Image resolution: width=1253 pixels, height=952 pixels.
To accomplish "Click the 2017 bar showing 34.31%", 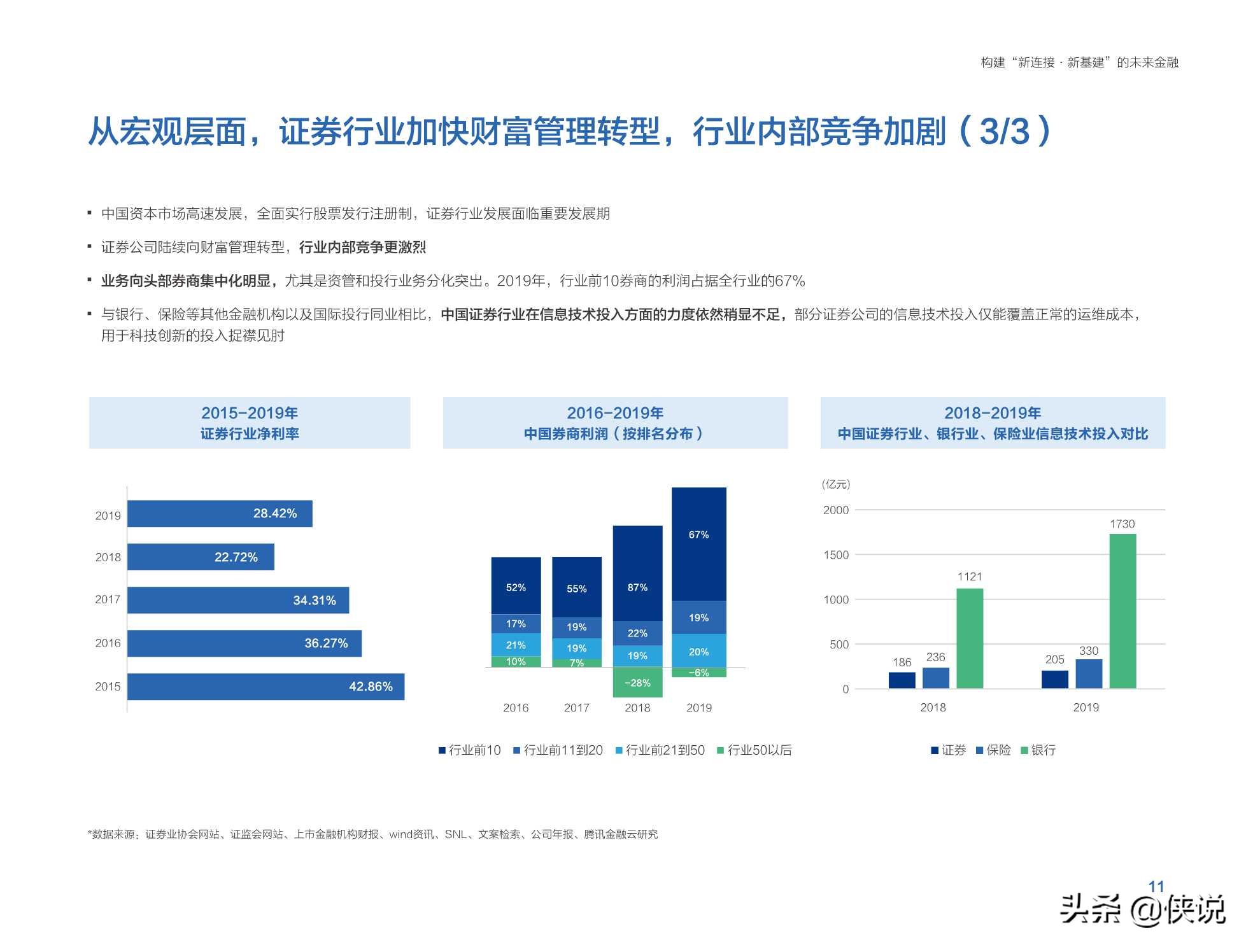I will (238, 600).
